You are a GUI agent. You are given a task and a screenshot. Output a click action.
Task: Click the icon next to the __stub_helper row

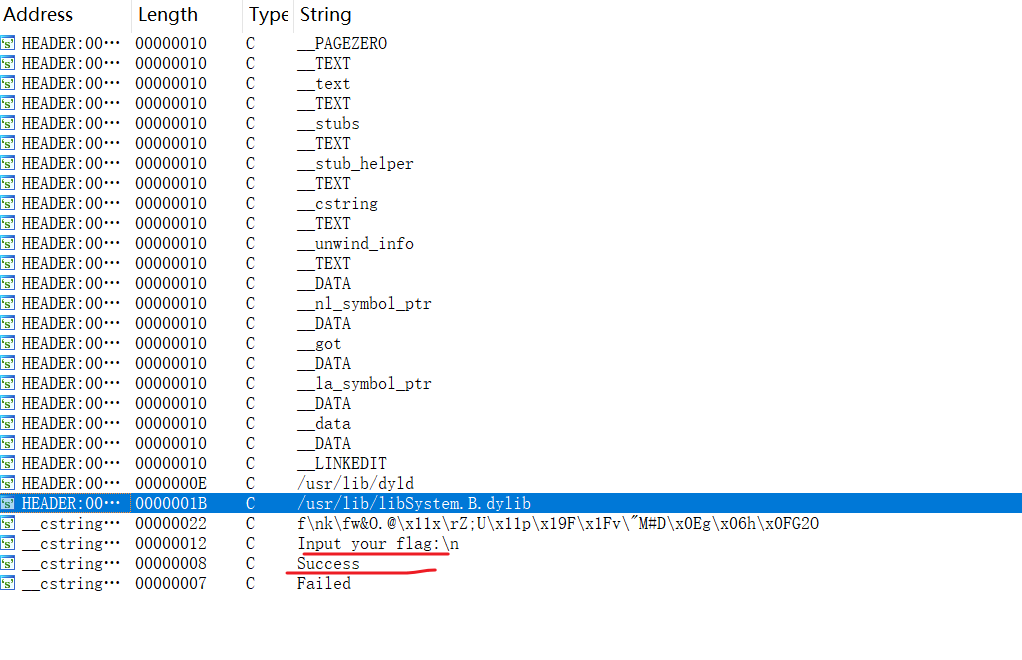click(8, 163)
